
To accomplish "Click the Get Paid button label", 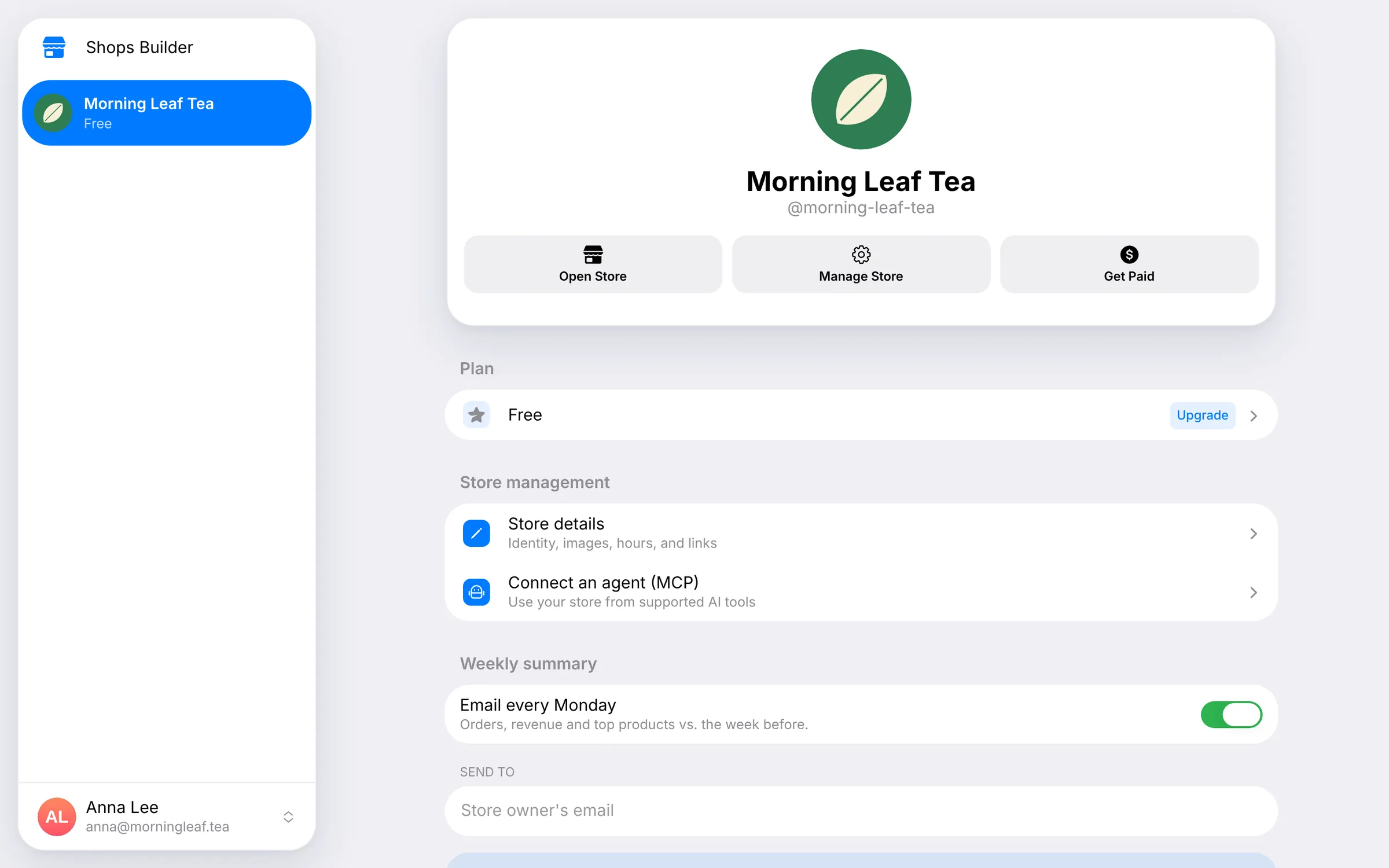I will point(1129,277).
